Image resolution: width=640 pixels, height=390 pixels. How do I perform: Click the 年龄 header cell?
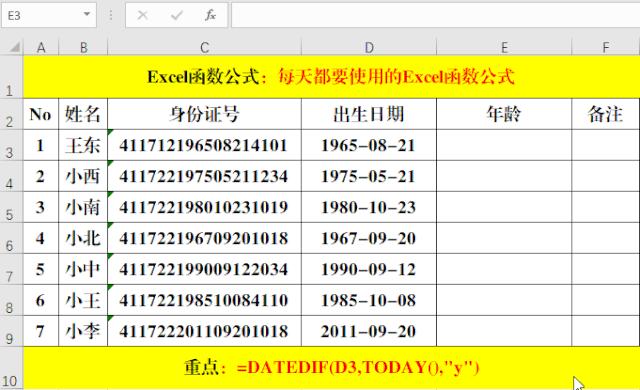point(504,114)
